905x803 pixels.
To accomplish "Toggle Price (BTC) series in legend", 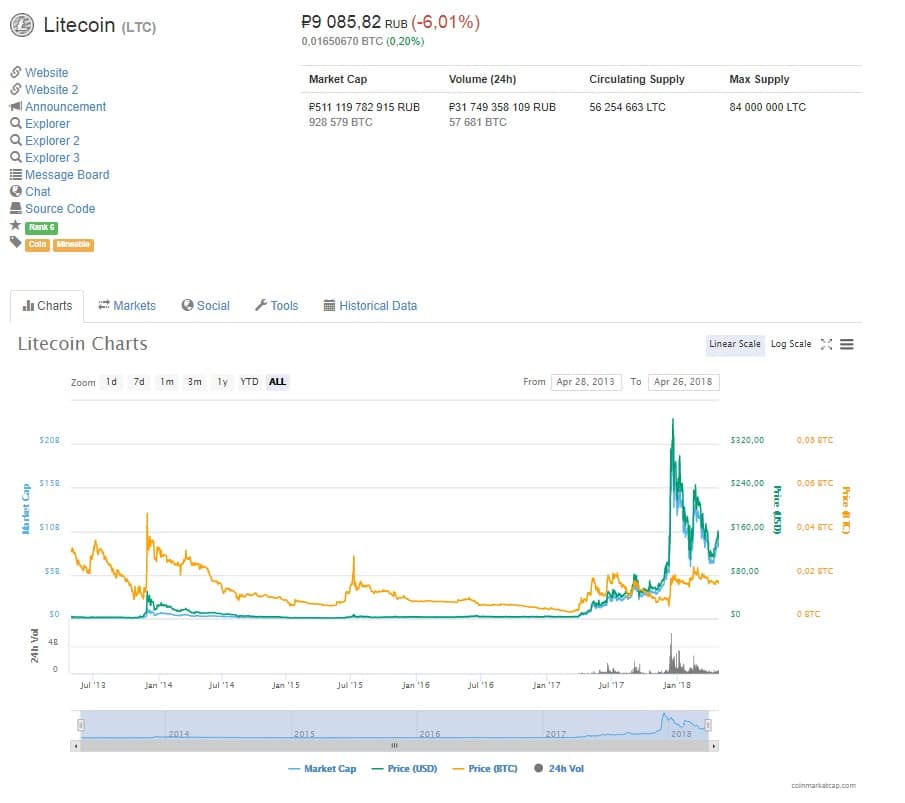I will [485, 769].
